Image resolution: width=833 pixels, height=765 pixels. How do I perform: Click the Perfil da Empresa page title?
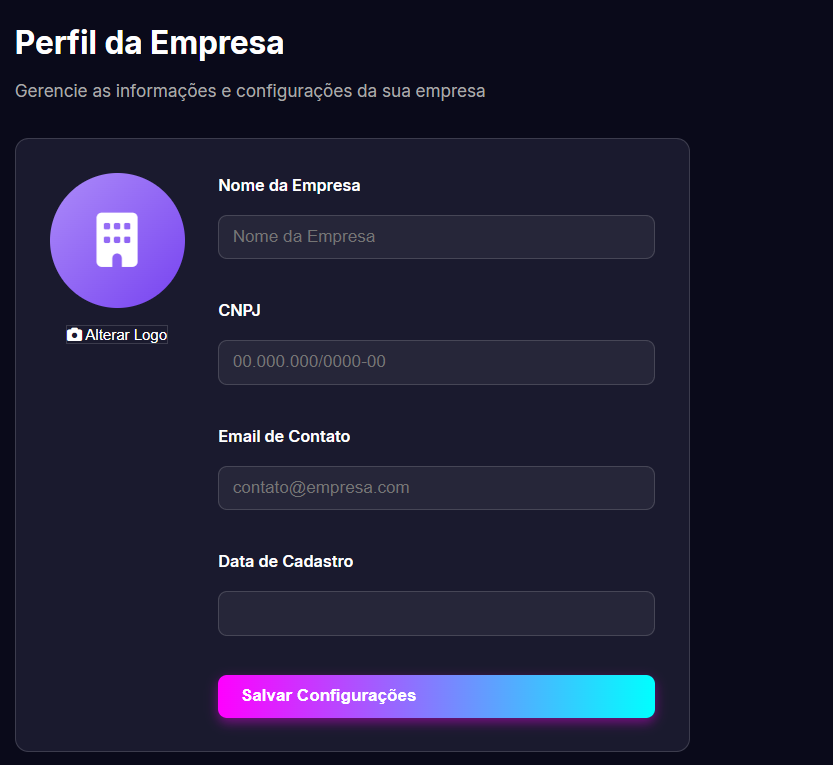point(149,44)
